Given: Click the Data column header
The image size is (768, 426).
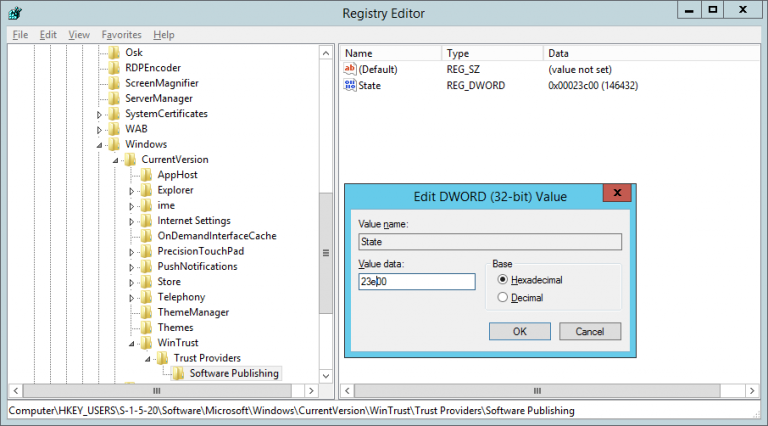Looking at the screenshot, I should (560, 53).
